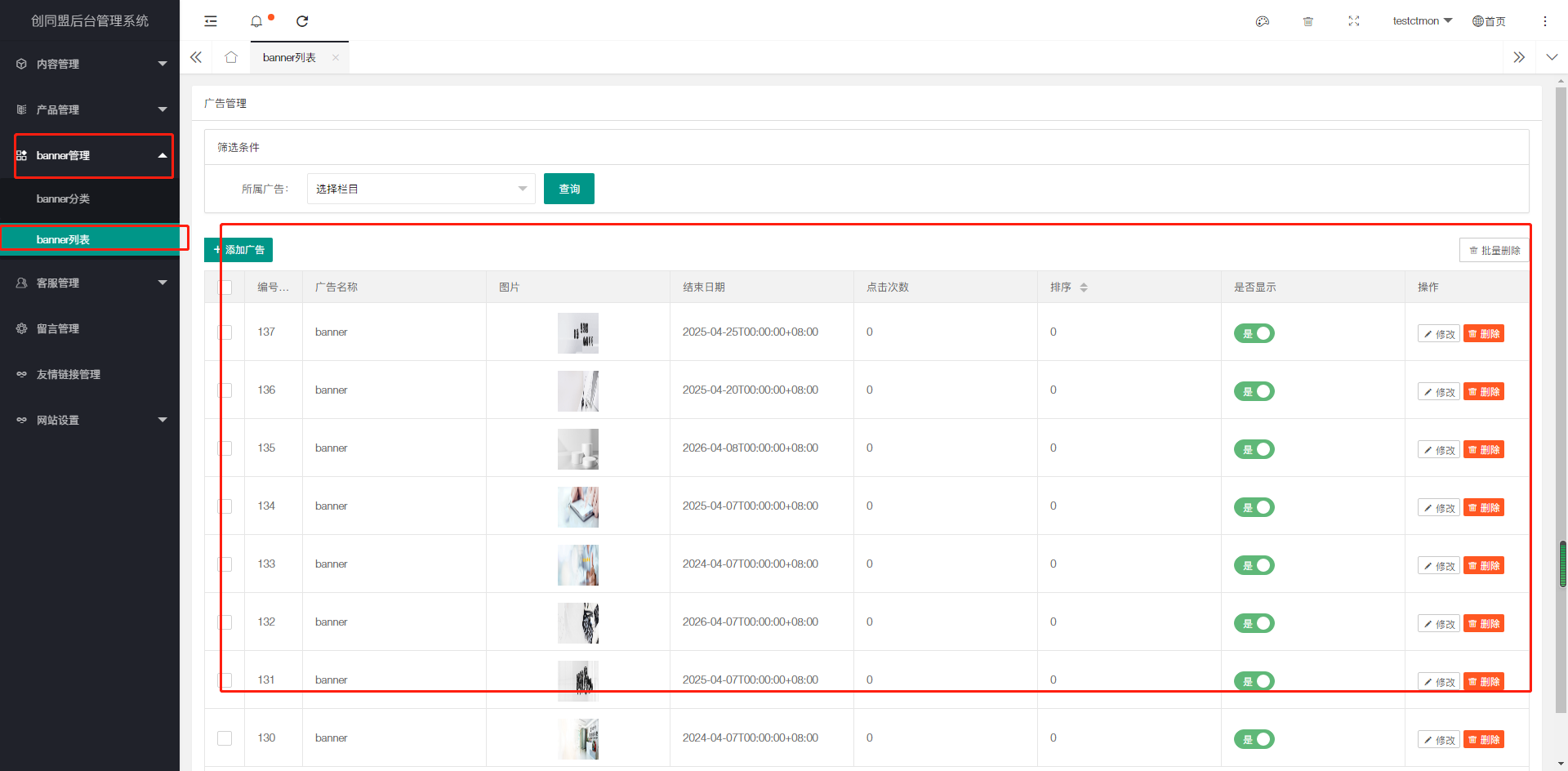Collapse banner管理 menu arrow
1568x771 pixels.
click(x=163, y=155)
